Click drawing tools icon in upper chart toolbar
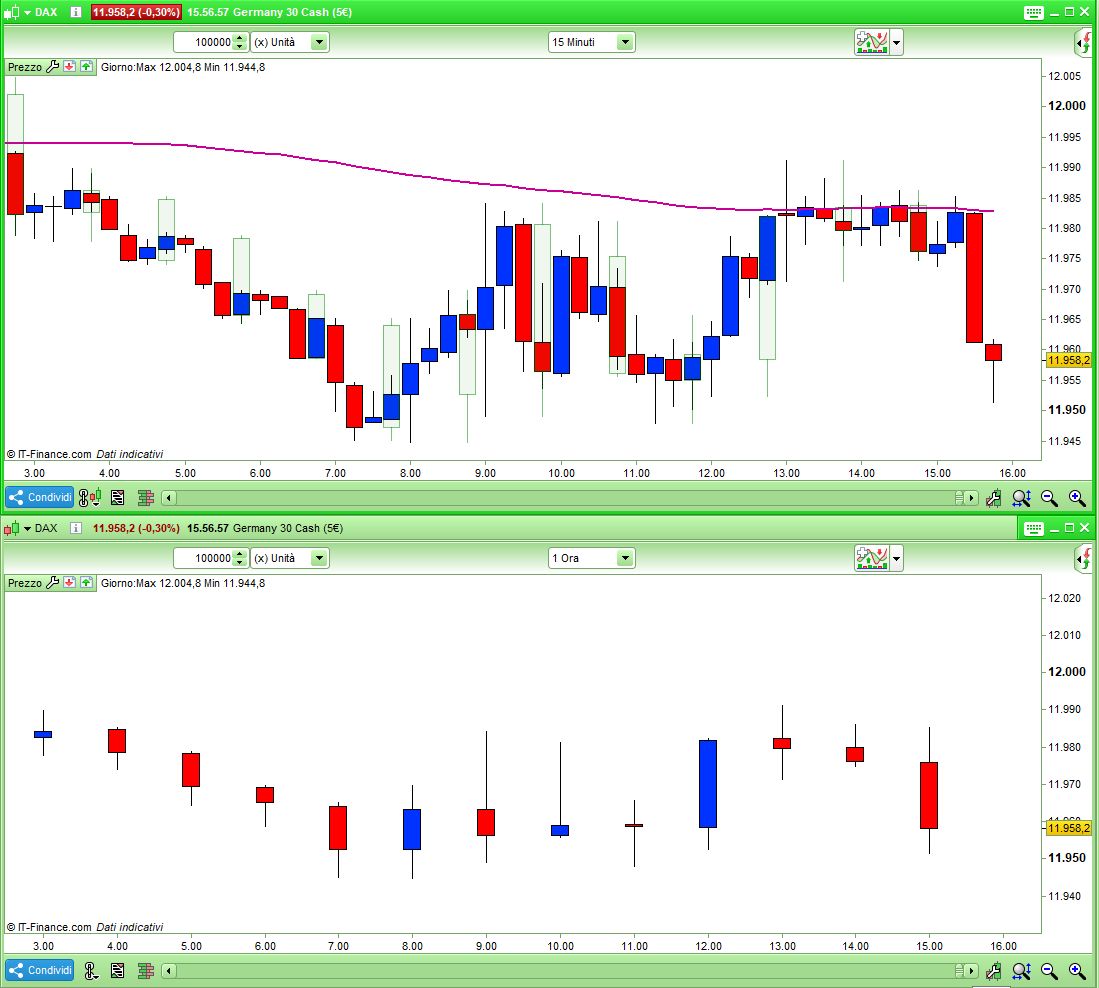1099x988 pixels. coord(993,498)
